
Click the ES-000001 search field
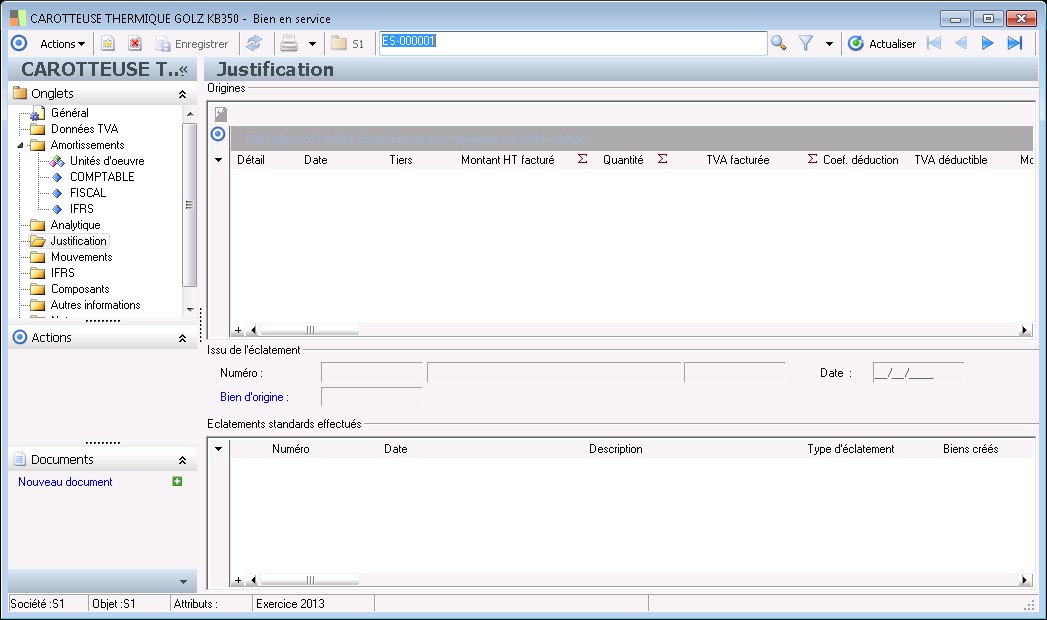pyautogui.click(x=573, y=43)
